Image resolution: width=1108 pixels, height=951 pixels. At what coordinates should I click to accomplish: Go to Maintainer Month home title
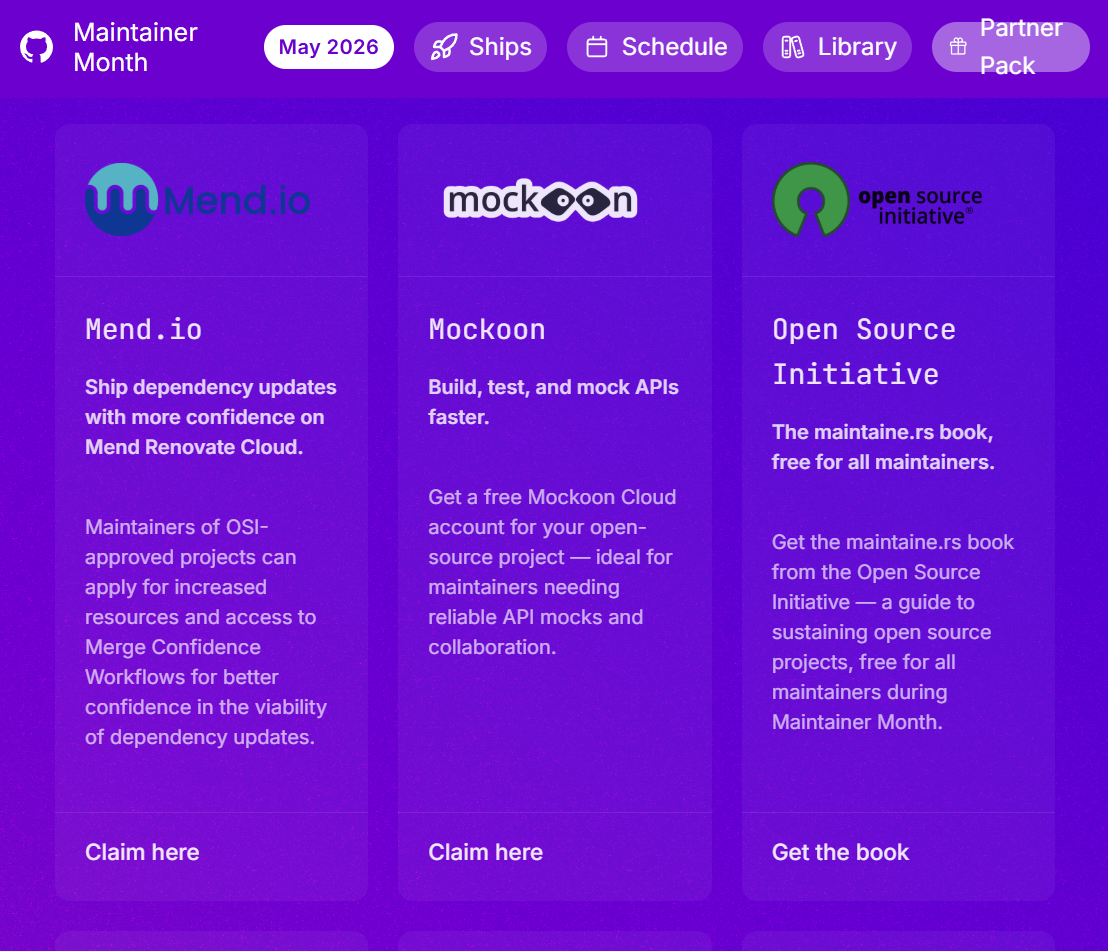tap(135, 47)
